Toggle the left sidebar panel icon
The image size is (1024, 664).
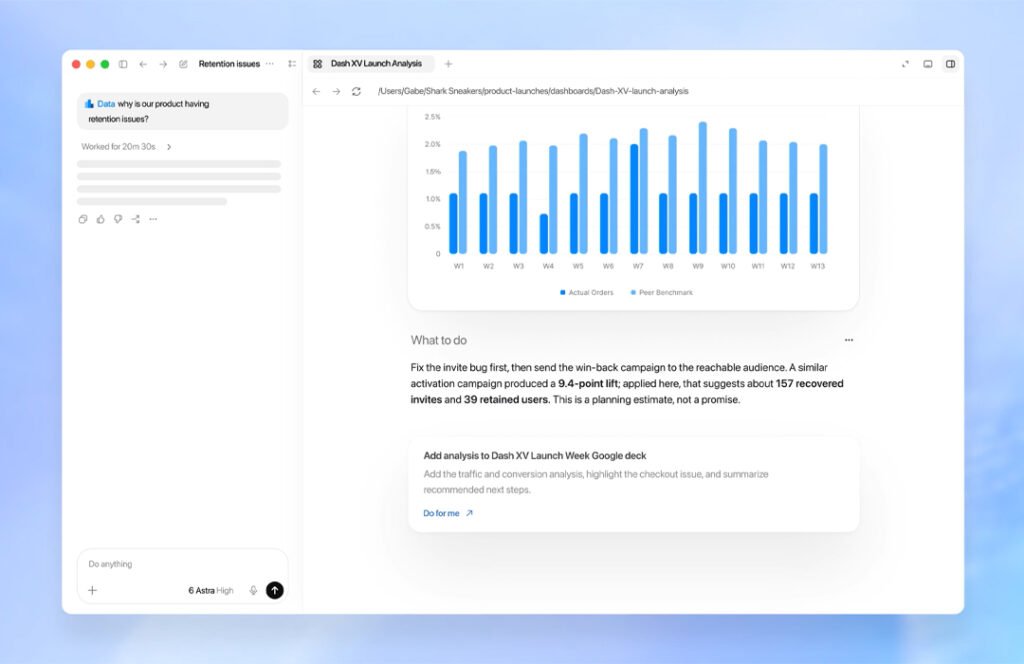[123, 64]
